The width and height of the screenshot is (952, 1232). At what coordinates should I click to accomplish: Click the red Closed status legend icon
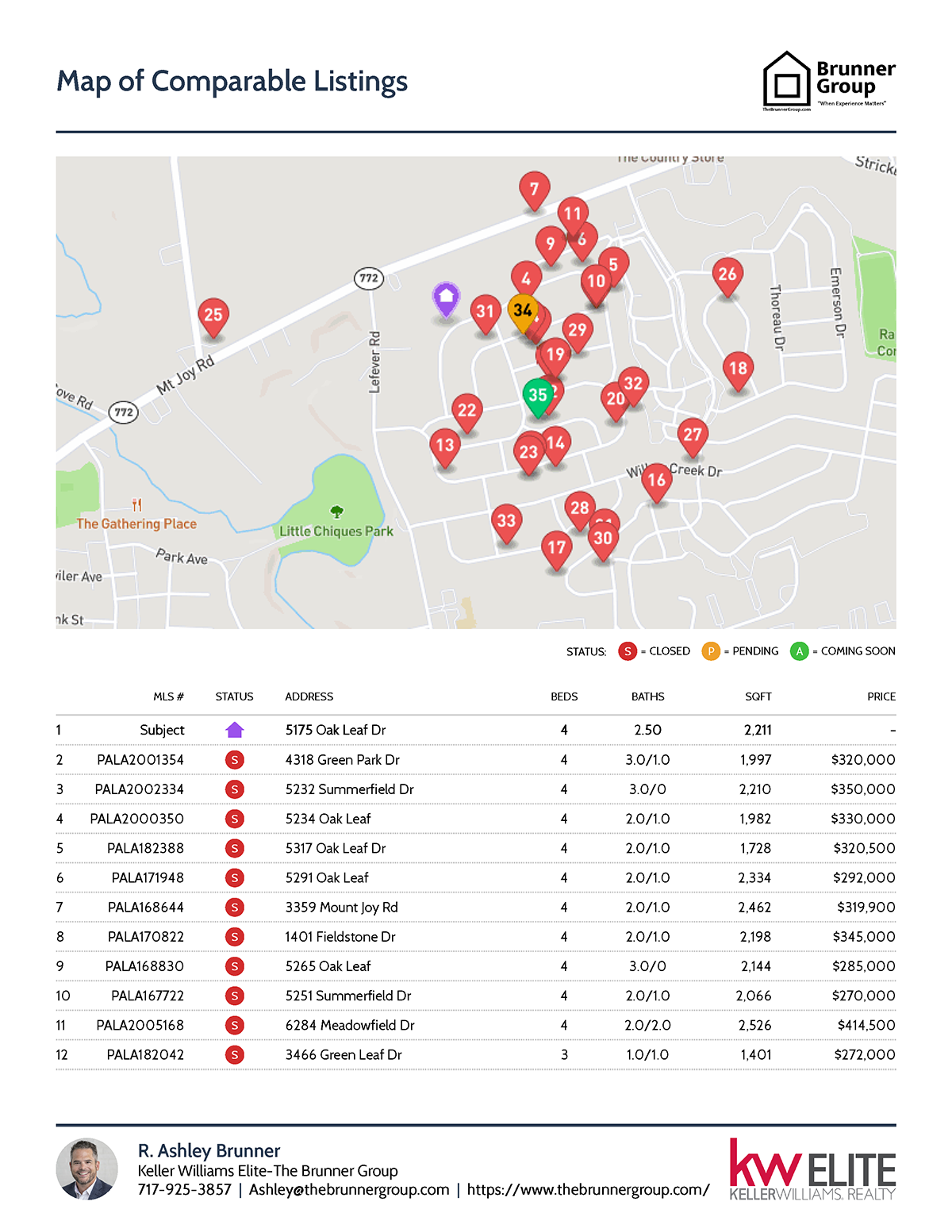pyautogui.click(x=628, y=651)
